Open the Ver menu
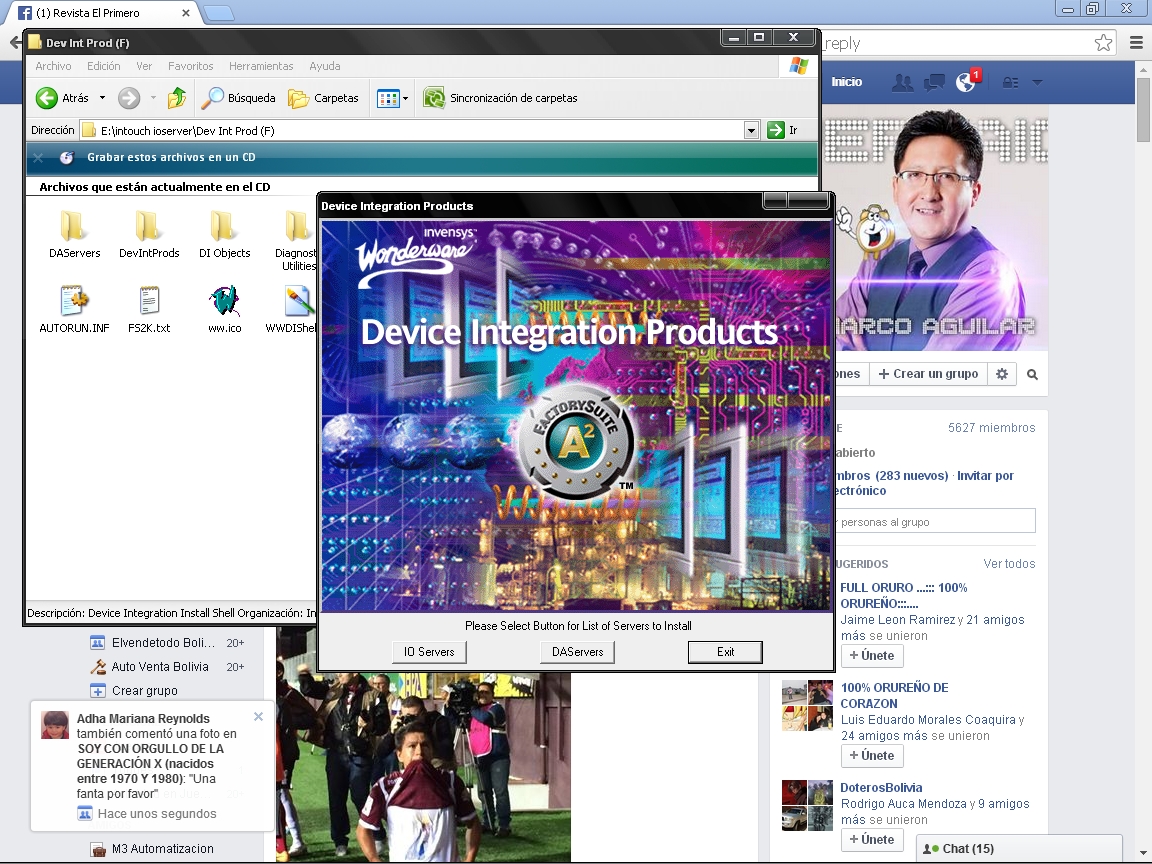 tap(144, 66)
